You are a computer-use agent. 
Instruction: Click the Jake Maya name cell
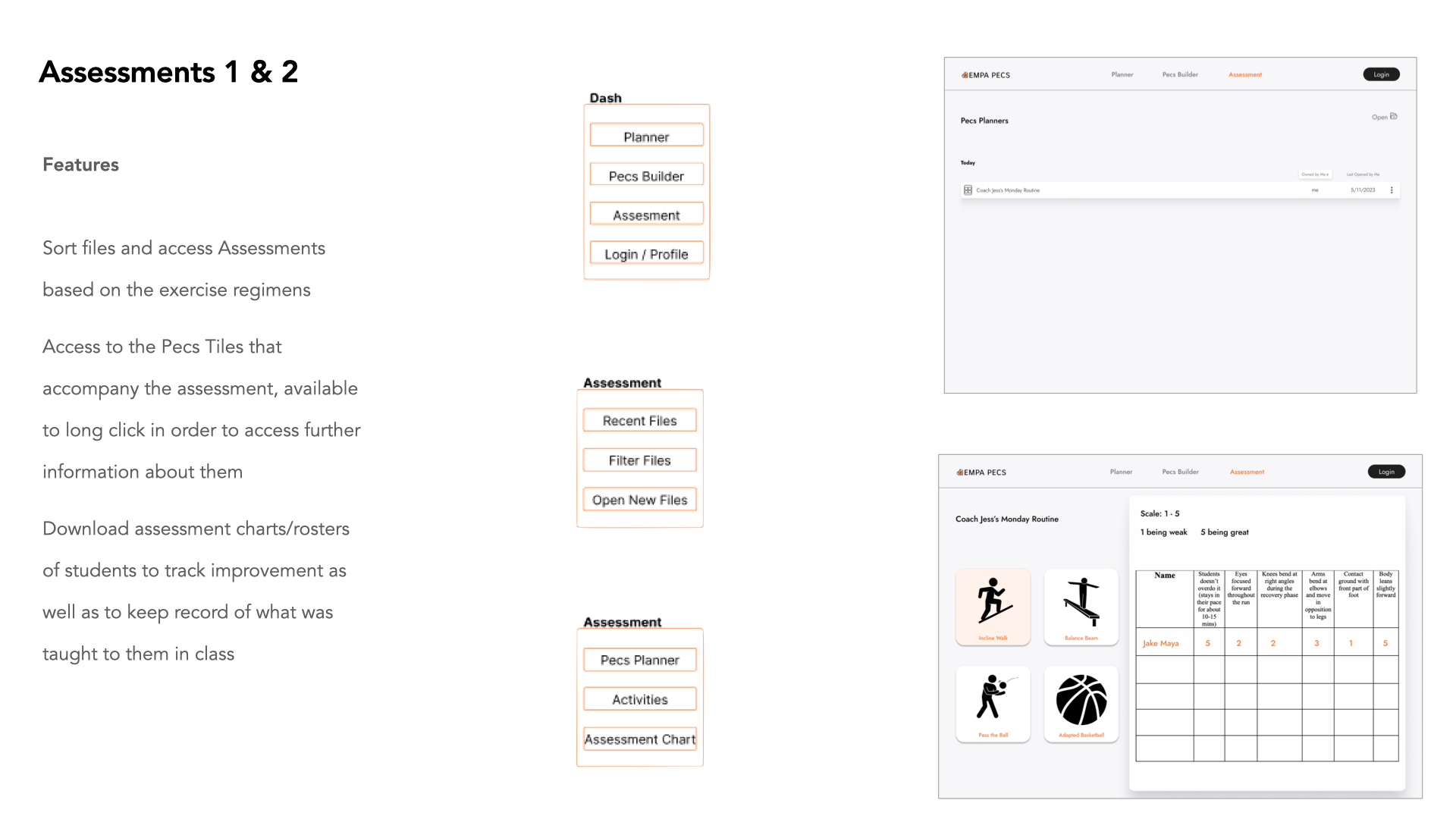(x=1161, y=643)
